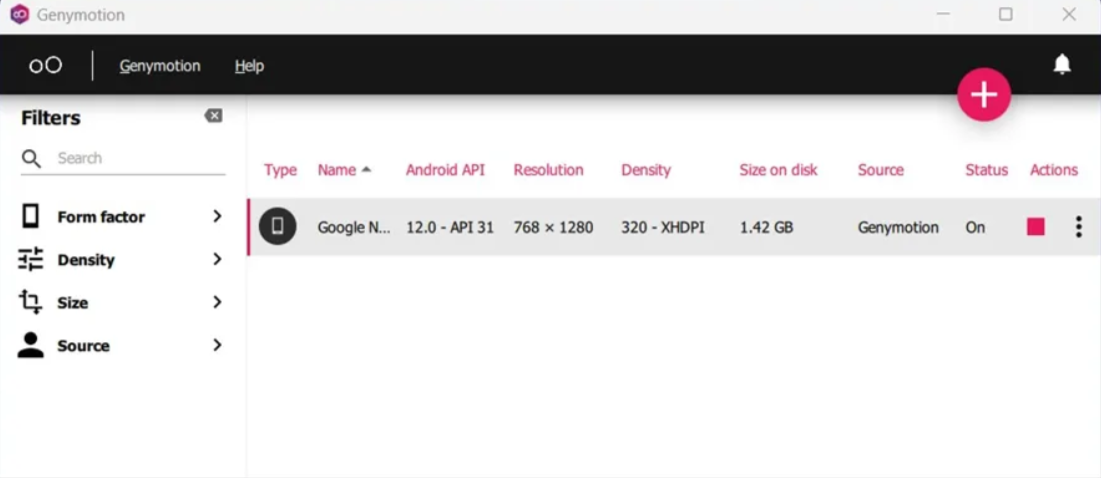Clear all filters with the backspace icon
This screenshot has height=478, width=1101.
click(213, 116)
